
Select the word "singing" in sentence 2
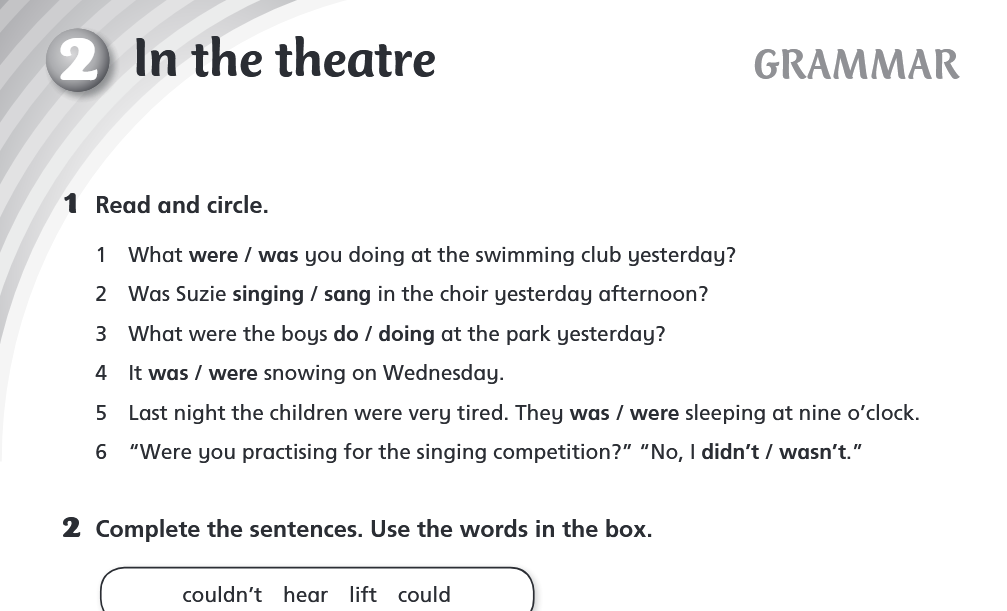[x=268, y=295]
